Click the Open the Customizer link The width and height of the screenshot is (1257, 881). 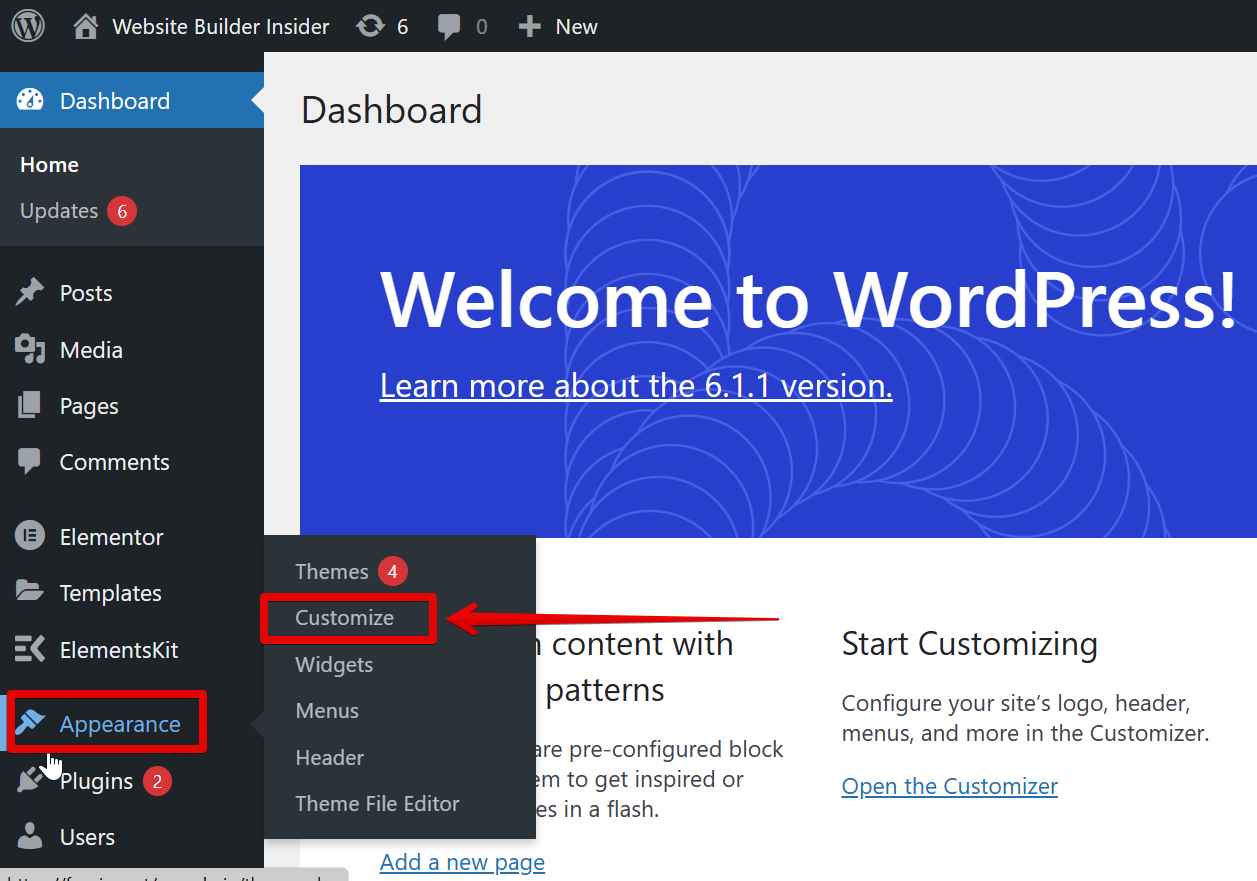click(949, 786)
